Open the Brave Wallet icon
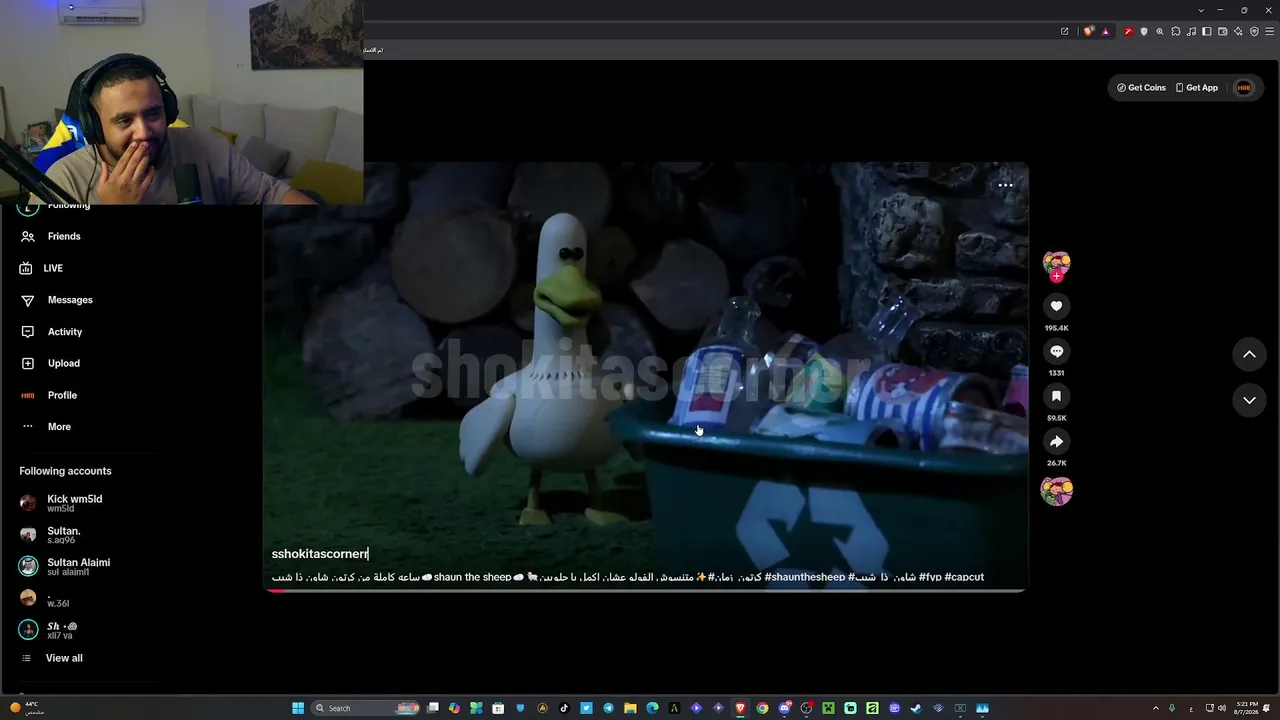The height and width of the screenshot is (720, 1280). (x=1223, y=31)
